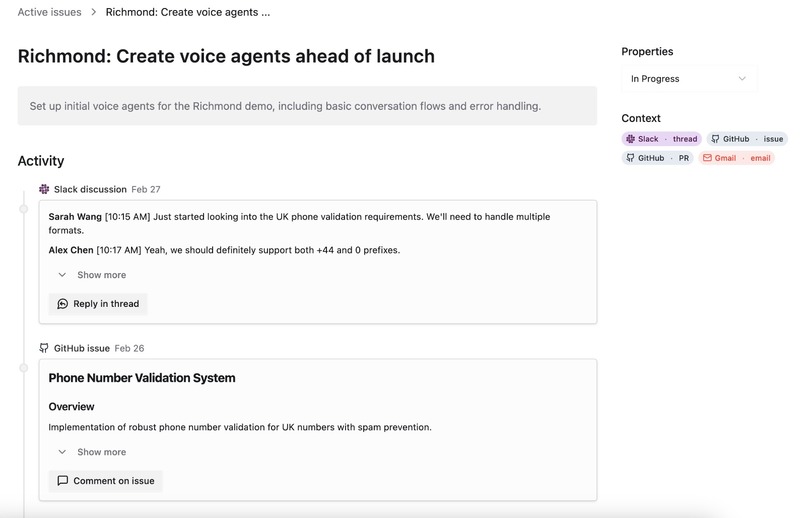806x518 pixels.
Task: Click the Reply in thread speech bubble icon
Action: click(62, 304)
